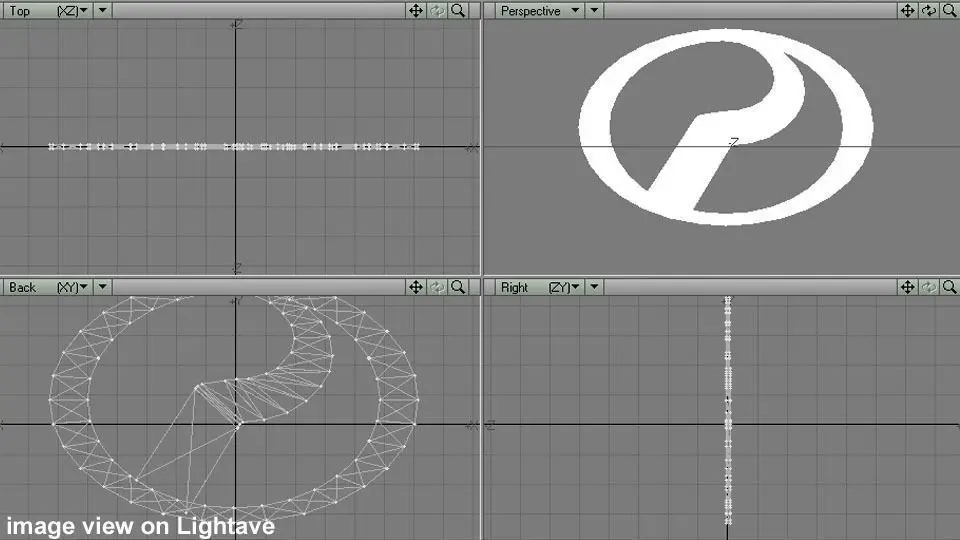
Task: Click the pan icon in Perspective viewport
Action: pos(907,10)
